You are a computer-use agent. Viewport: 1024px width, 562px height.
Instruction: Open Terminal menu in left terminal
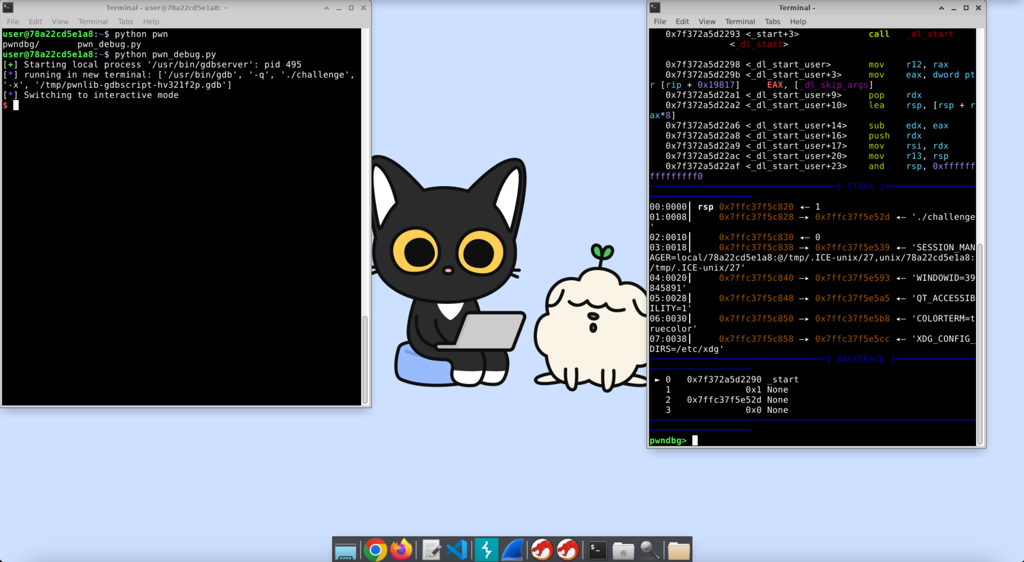pyautogui.click(x=93, y=22)
